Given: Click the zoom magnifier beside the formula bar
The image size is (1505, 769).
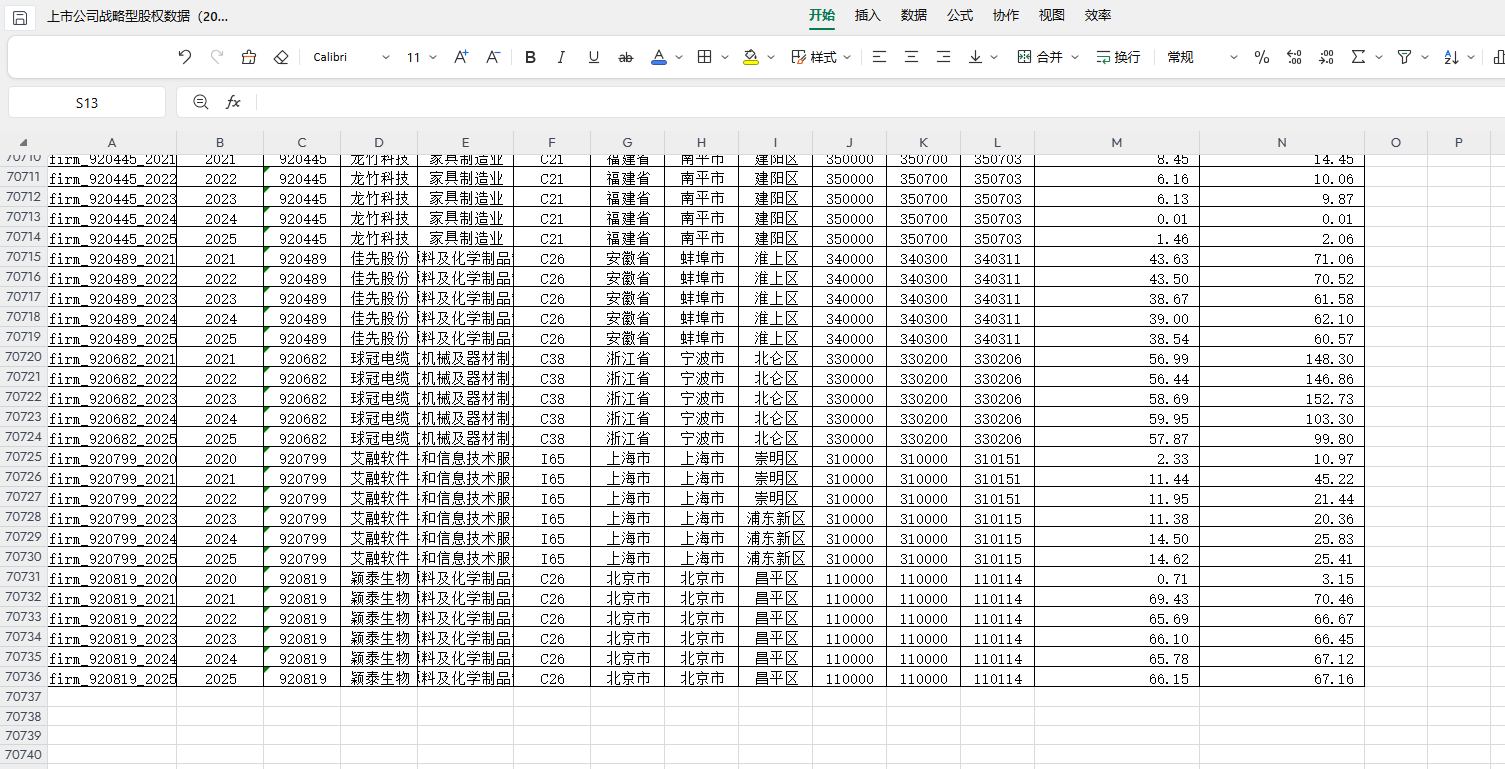Looking at the screenshot, I should [x=201, y=102].
